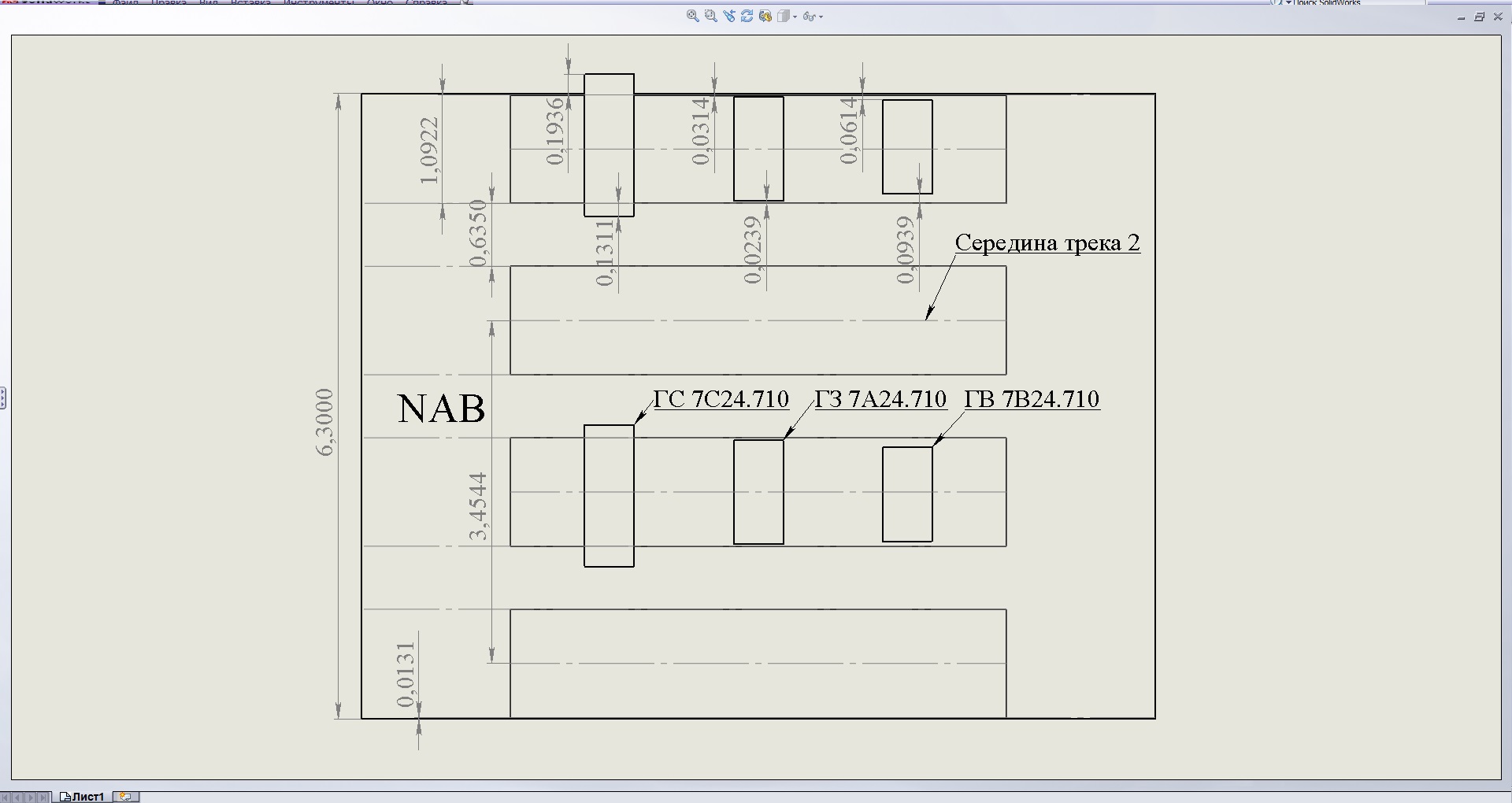Click the Середина трека 2 note
Screen dimensions: 1512x803
[x=1047, y=242]
